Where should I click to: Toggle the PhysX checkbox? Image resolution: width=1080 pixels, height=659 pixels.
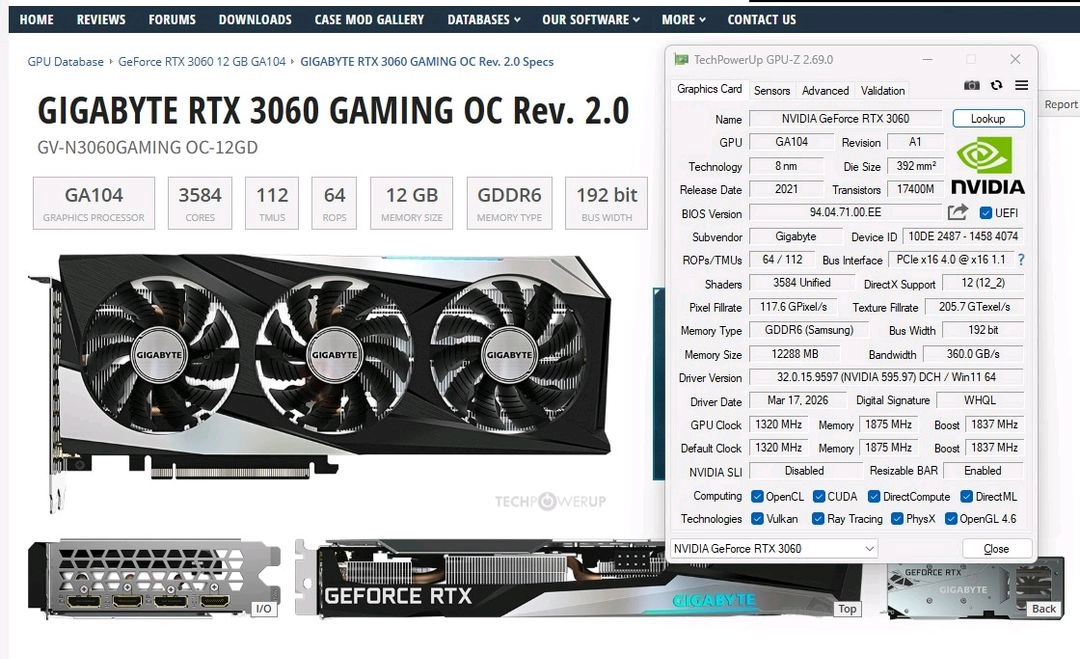tap(897, 519)
